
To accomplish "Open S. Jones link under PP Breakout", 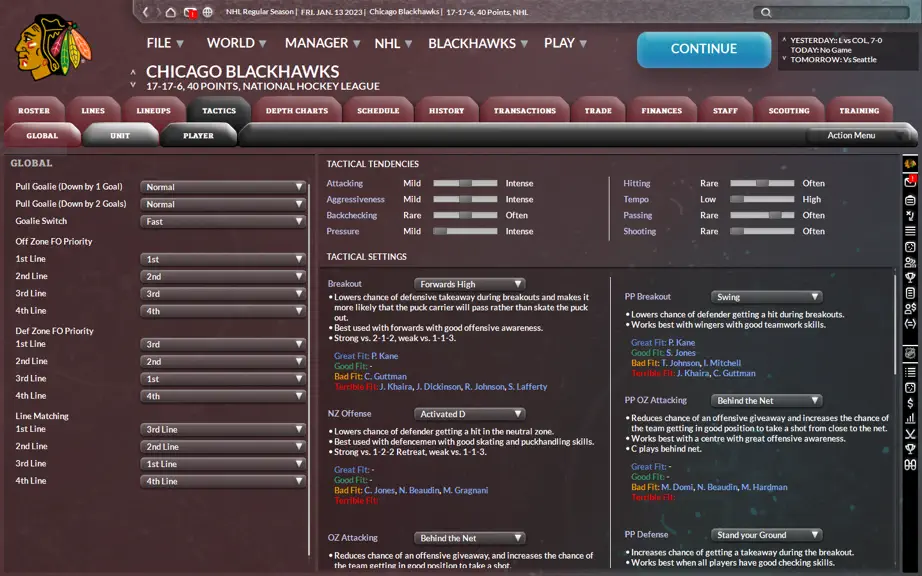I will (x=681, y=353).
